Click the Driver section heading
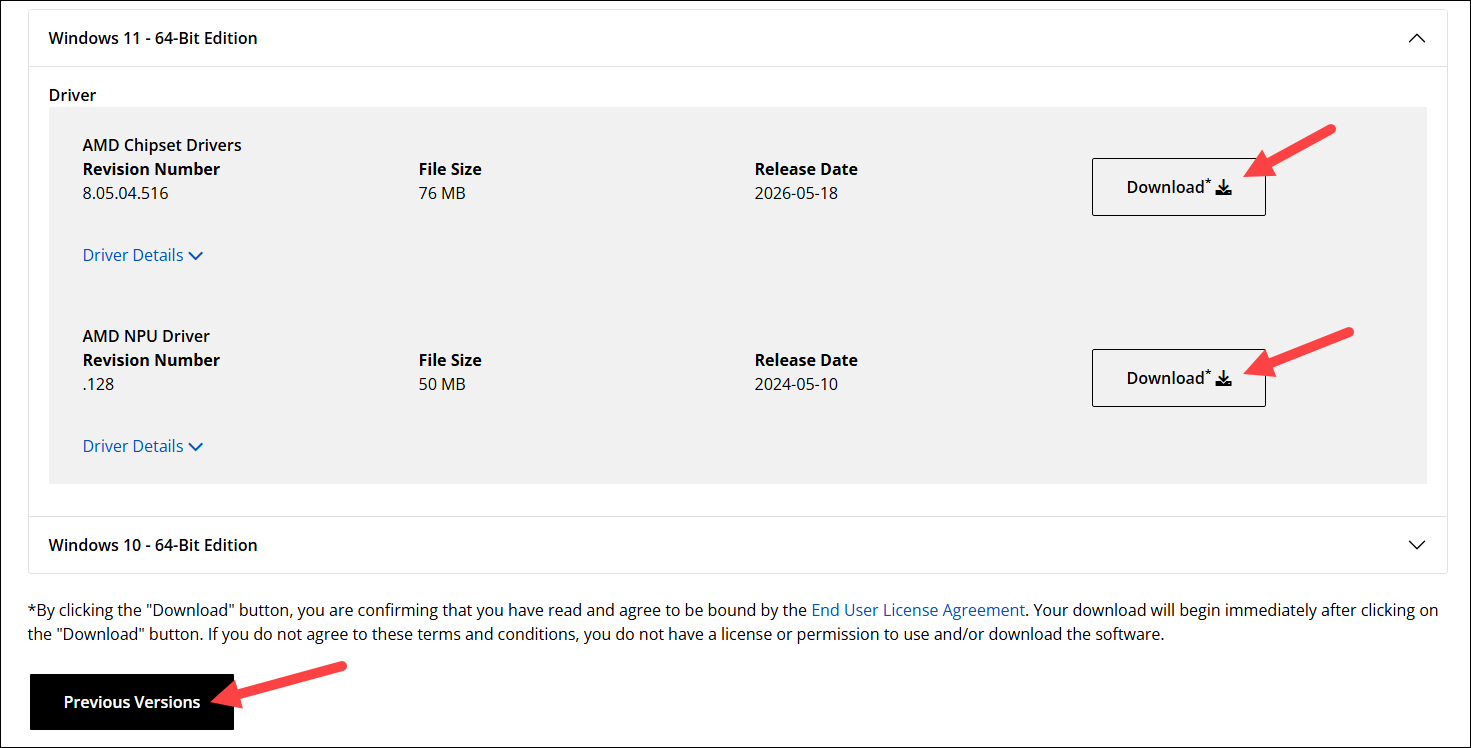The width and height of the screenshot is (1471, 748). (73, 95)
